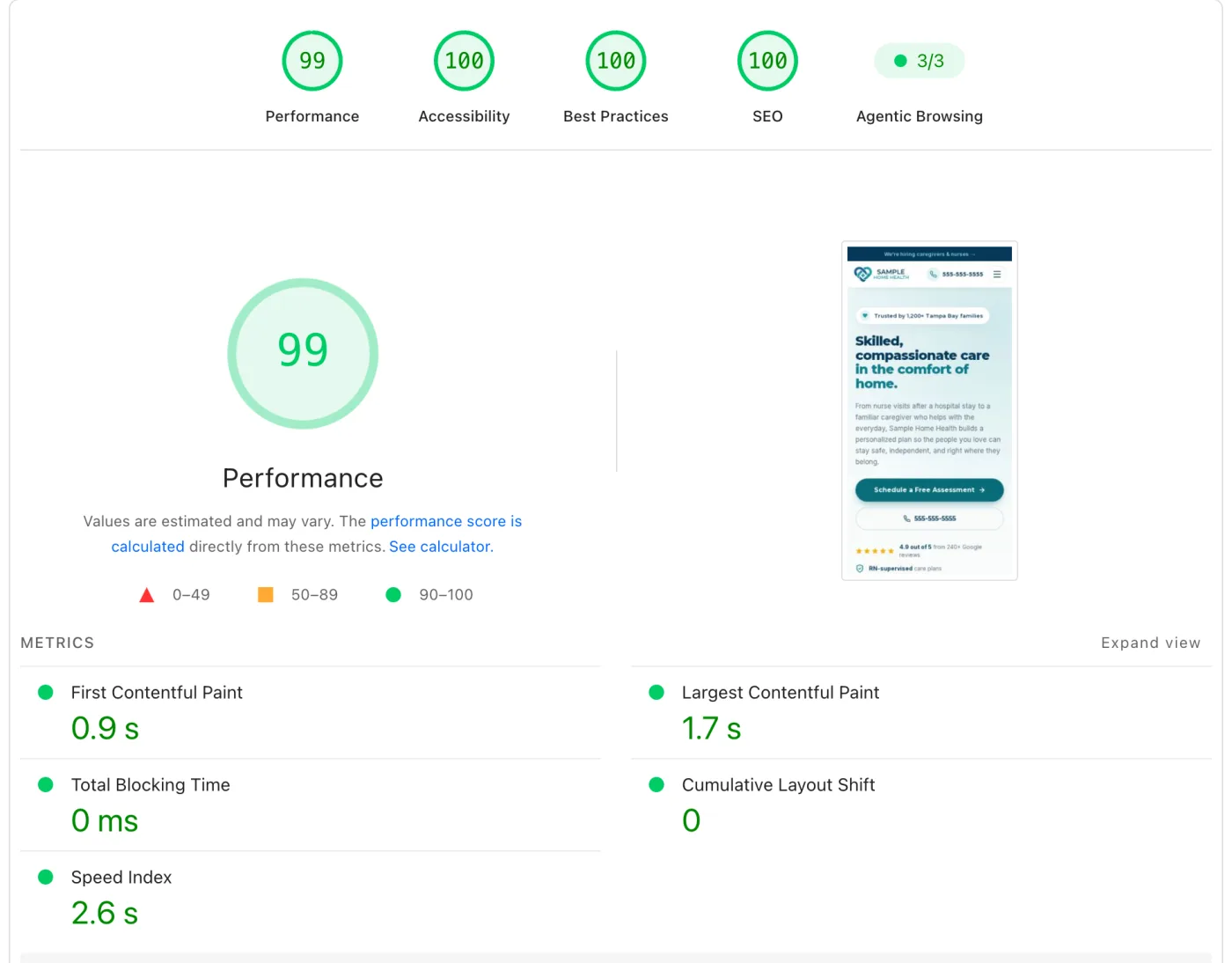Click the "50–89" legend range text
The height and width of the screenshot is (963, 1232).
(x=314, y=595)
